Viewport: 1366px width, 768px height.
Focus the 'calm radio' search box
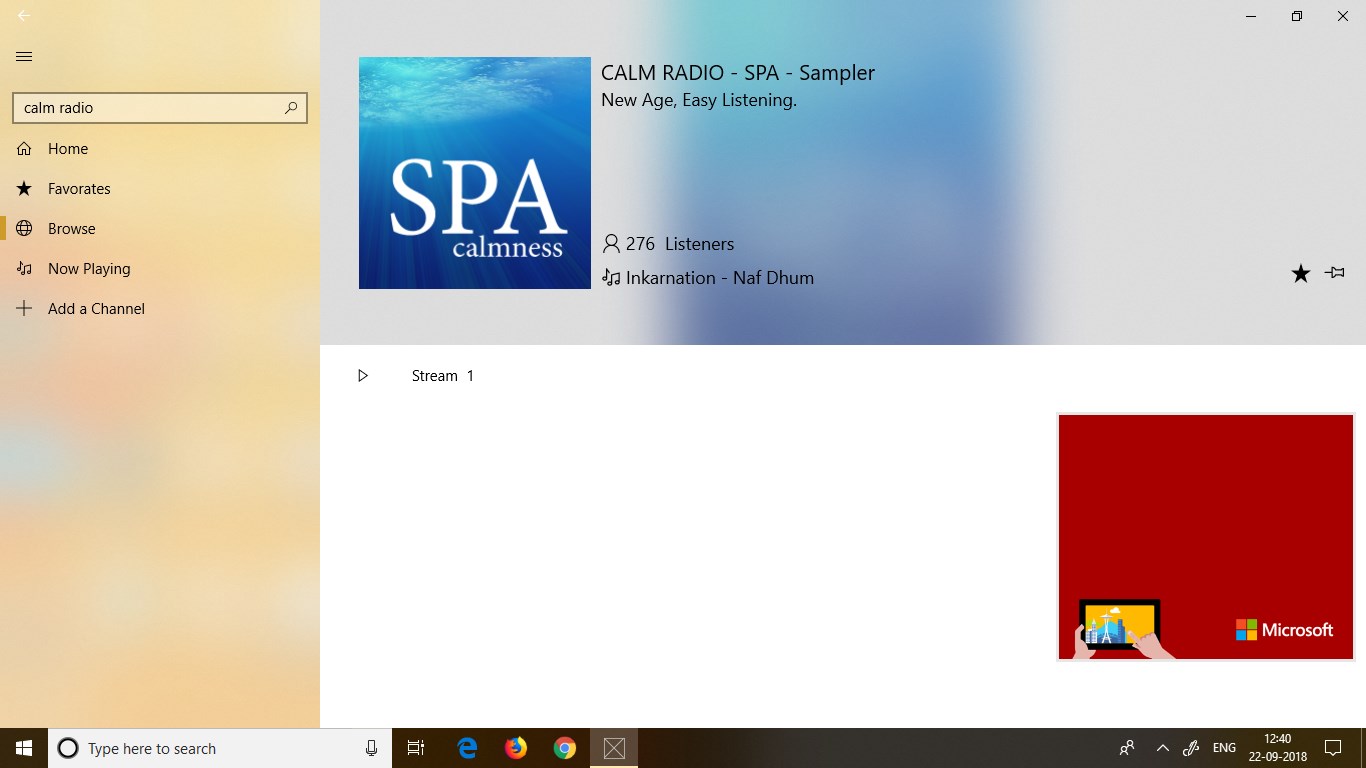point(160,107)
